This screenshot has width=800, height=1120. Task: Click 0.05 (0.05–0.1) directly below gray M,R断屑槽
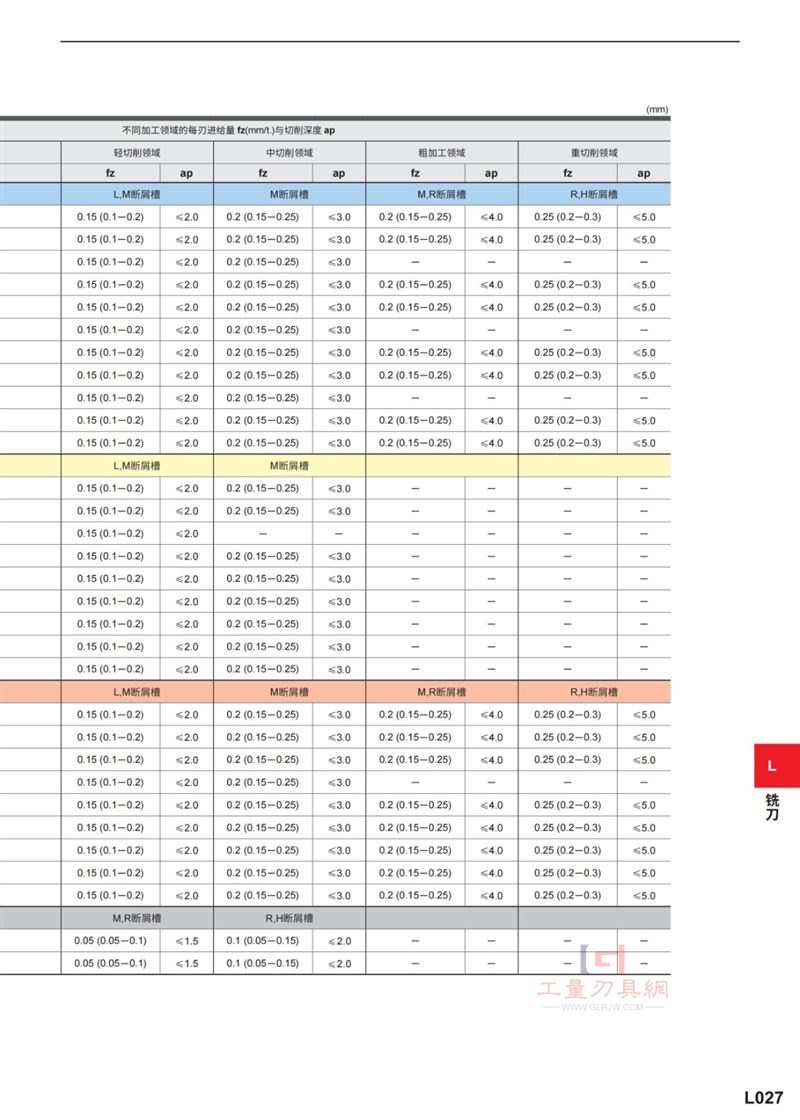click(110, 941)
